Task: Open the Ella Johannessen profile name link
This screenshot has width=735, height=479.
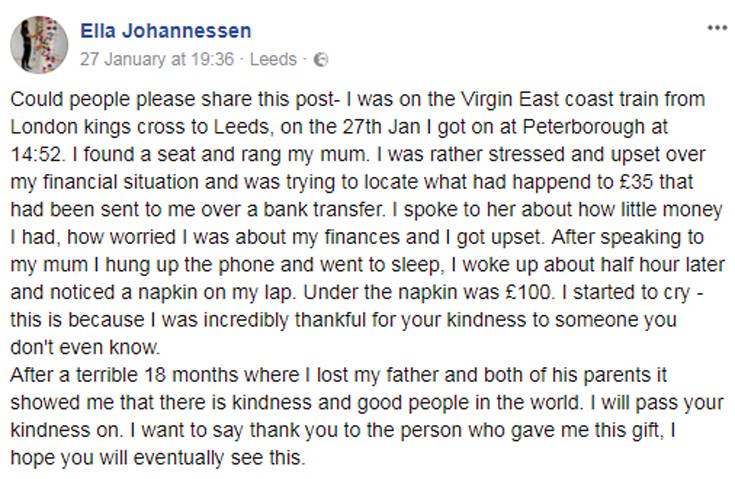Action: click(166, 31)
